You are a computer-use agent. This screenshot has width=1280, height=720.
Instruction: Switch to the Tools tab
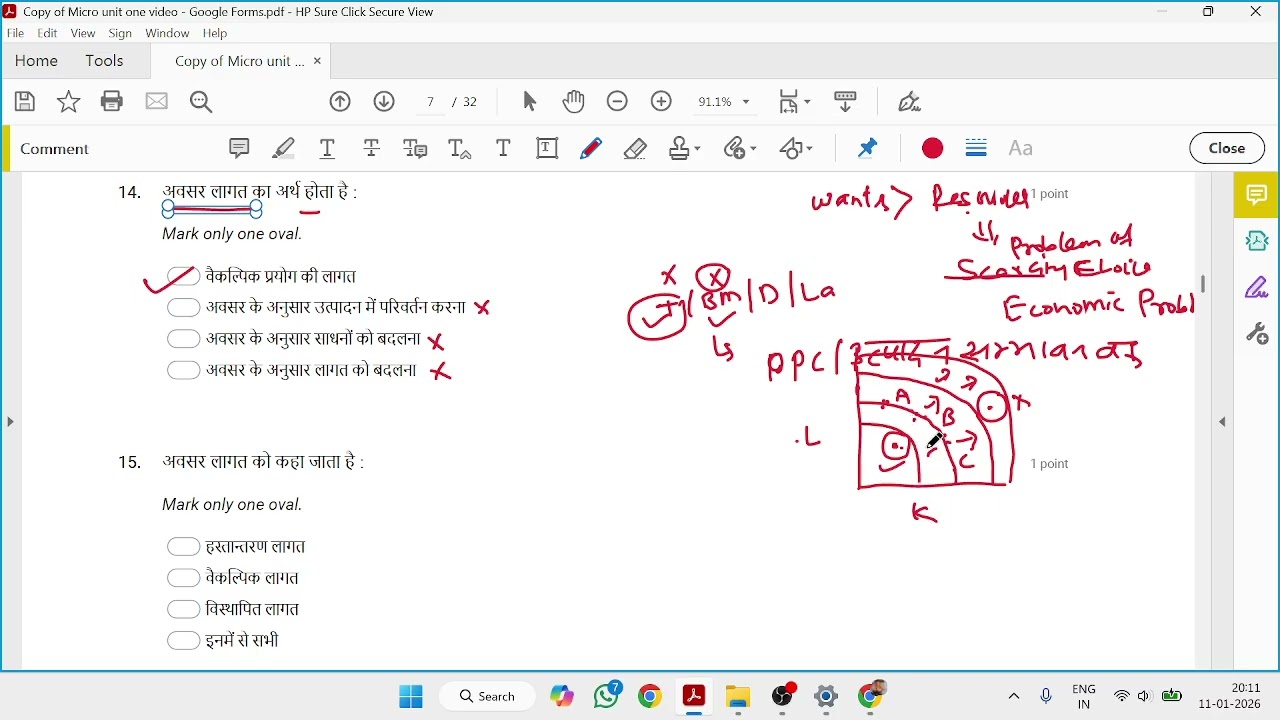[104, 61]
